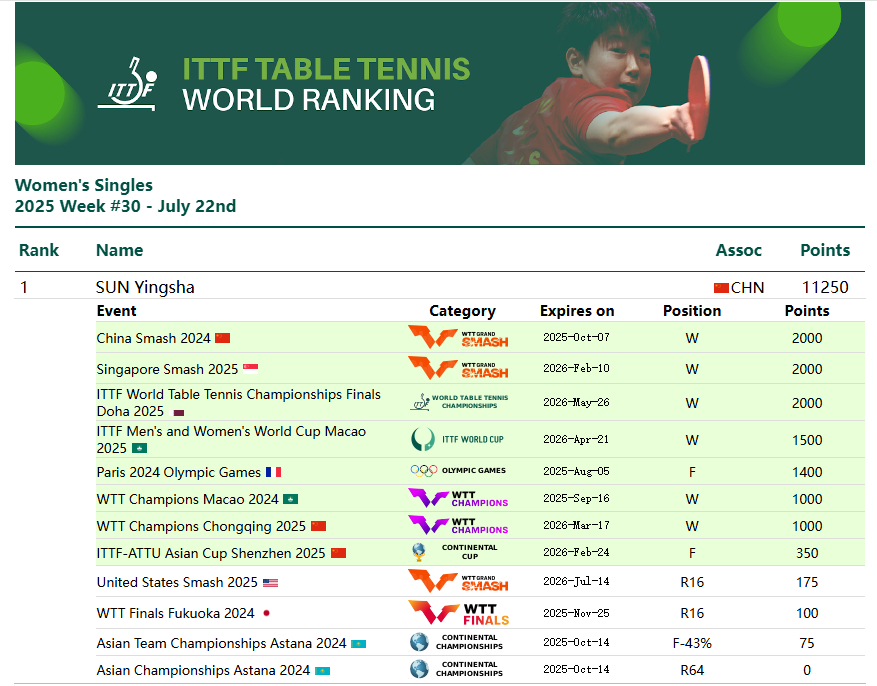Screen dimensions: 877x686
Task: Click the WTT Champions logo in Macao 2024 row
Action: pyautogui.click(x=458, y=498)
